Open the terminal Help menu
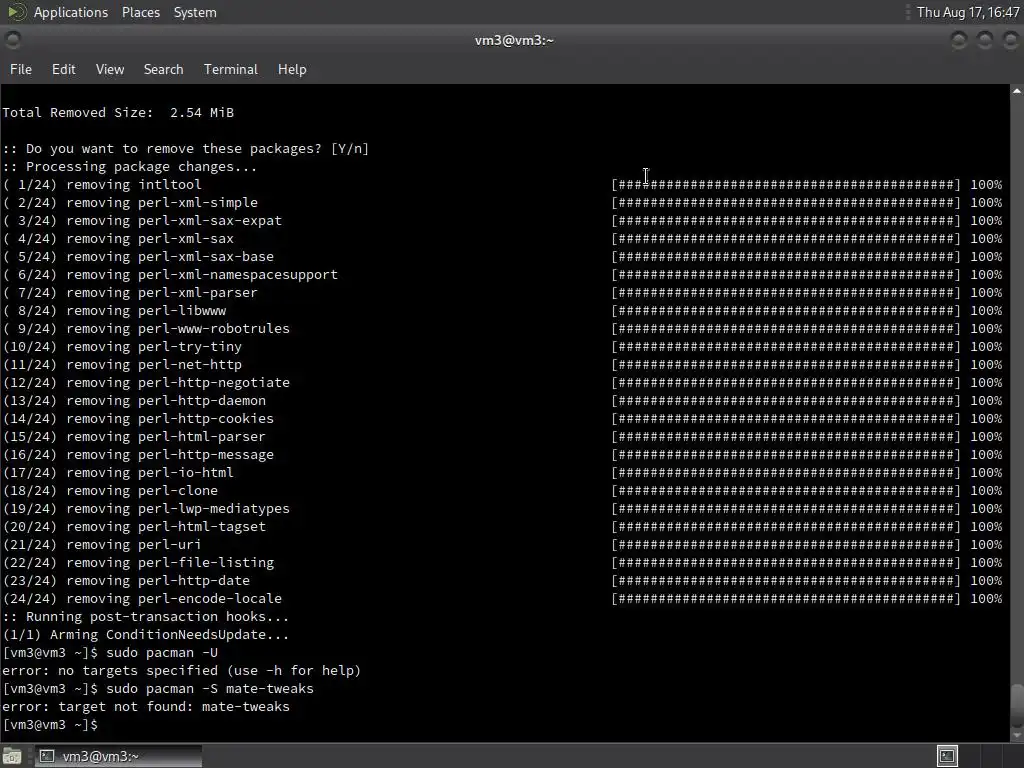Screen dimensions: 1024x768 292,69
